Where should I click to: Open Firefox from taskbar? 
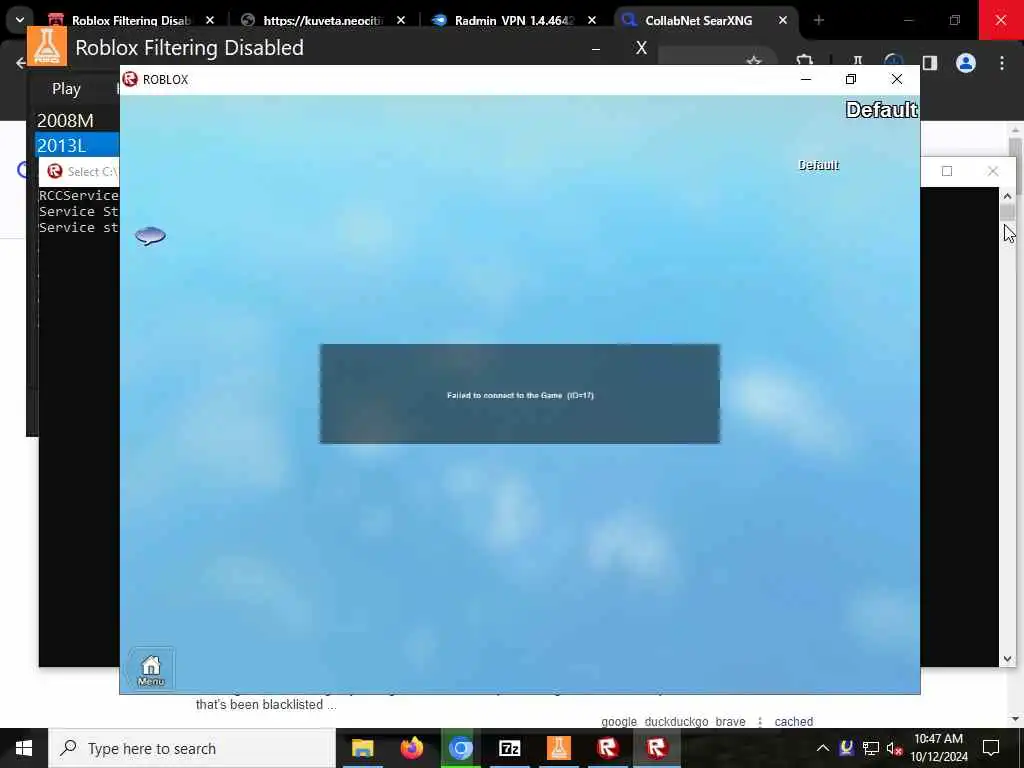411,748
